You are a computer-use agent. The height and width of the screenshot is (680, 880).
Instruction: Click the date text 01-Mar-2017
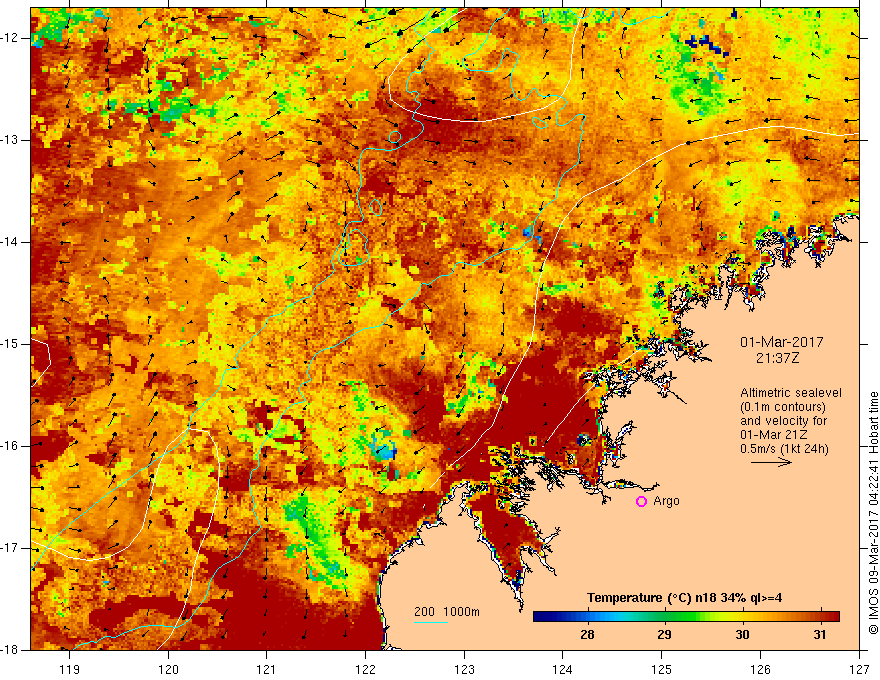[782, 342]
